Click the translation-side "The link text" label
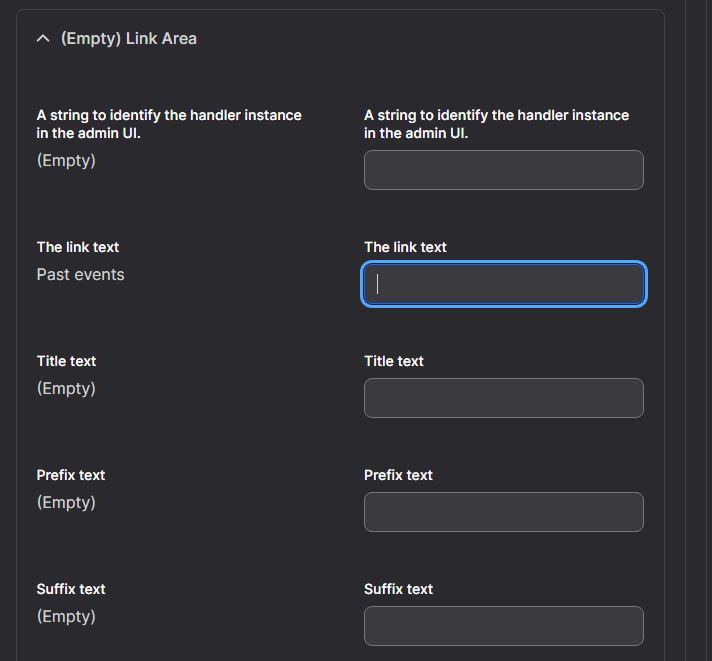 coord(405,247)
